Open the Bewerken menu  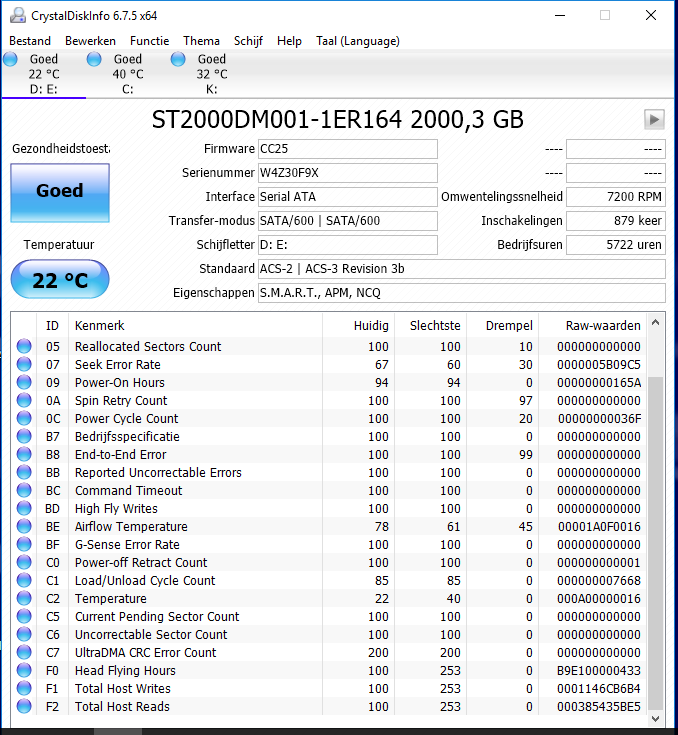pyautogui.click(x=90, y=41)
